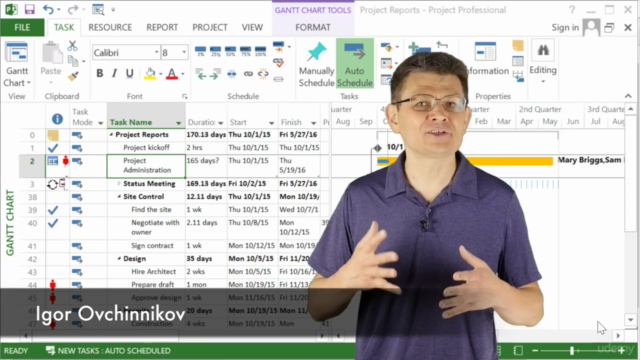640x360 pixels.
Task: Click the Copy icon in Clipboard group
Action: tap(73, 61)
